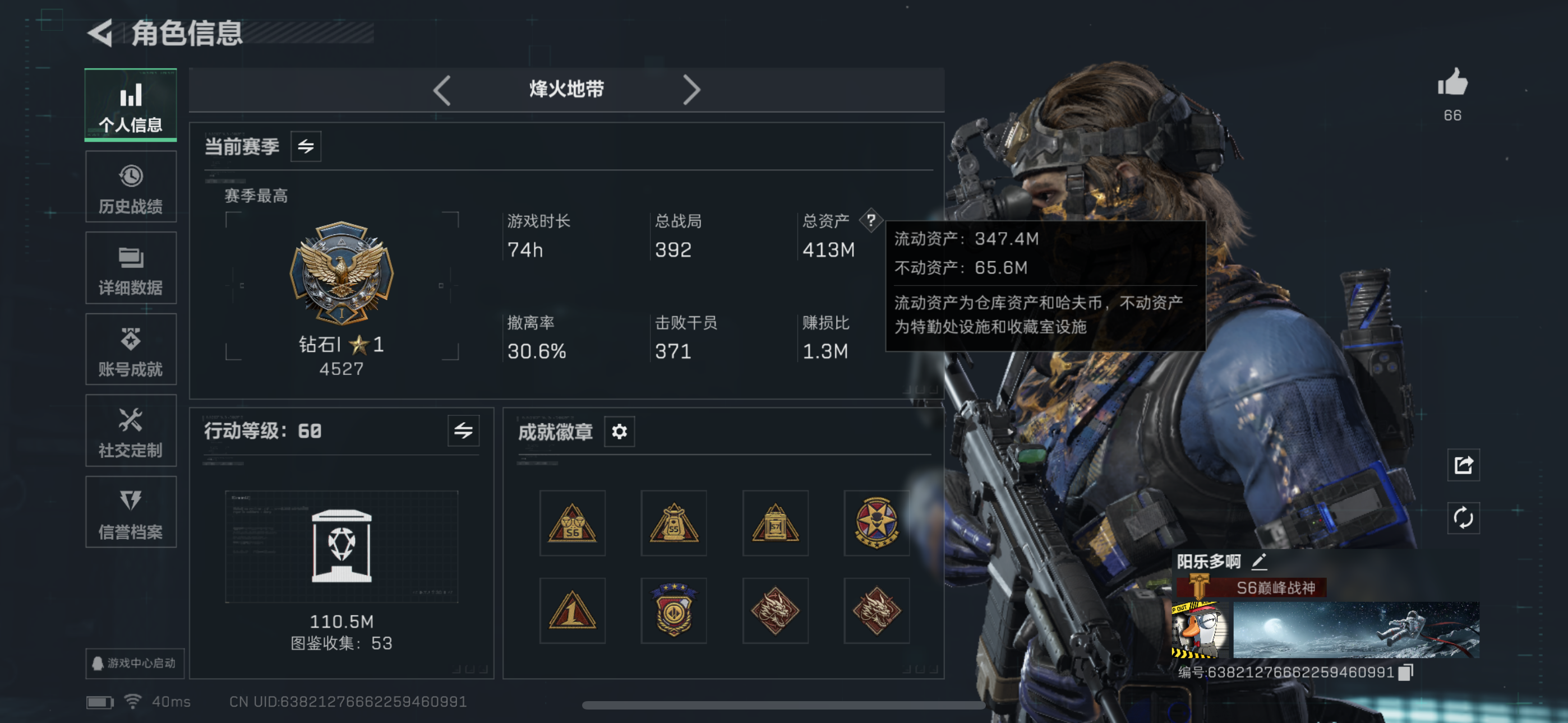Edit nickname with the pencil icon
Image resolution: width=1568 pixels, height=723 pixels.
click(x=1259, y=561)
